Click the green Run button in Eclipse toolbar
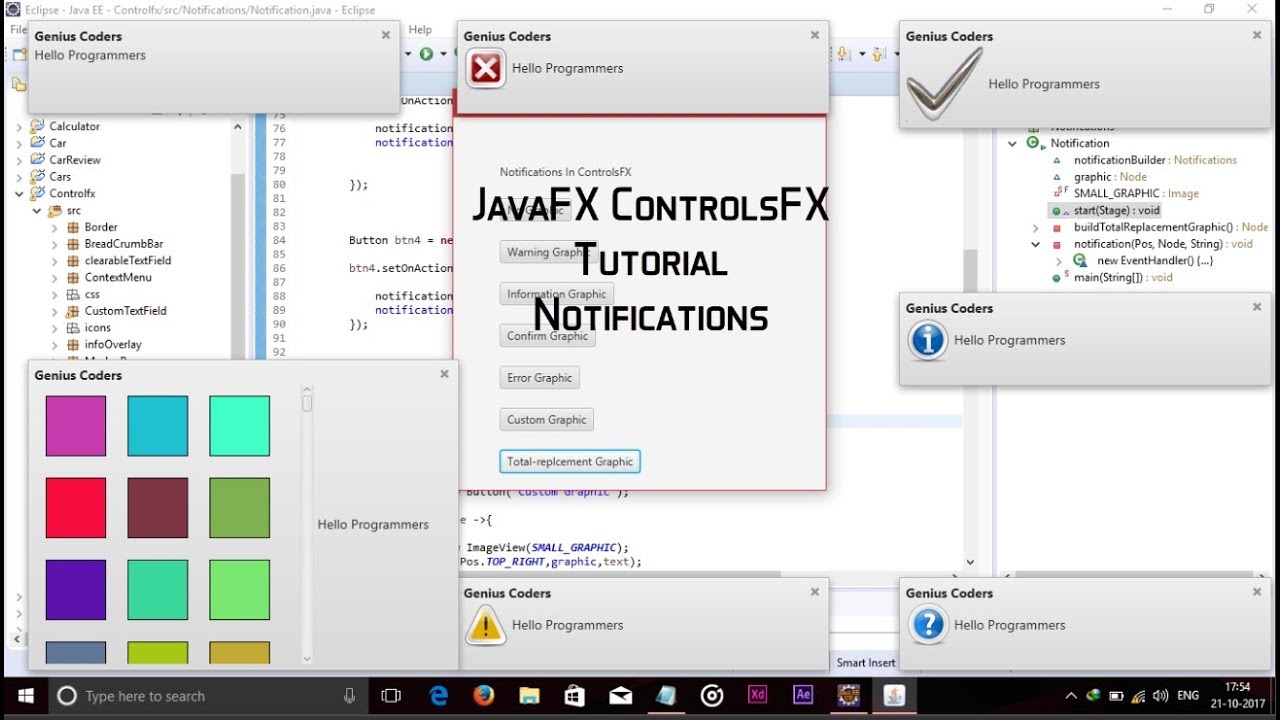This screenshot has width=1280, height=720. pos(426,54)
